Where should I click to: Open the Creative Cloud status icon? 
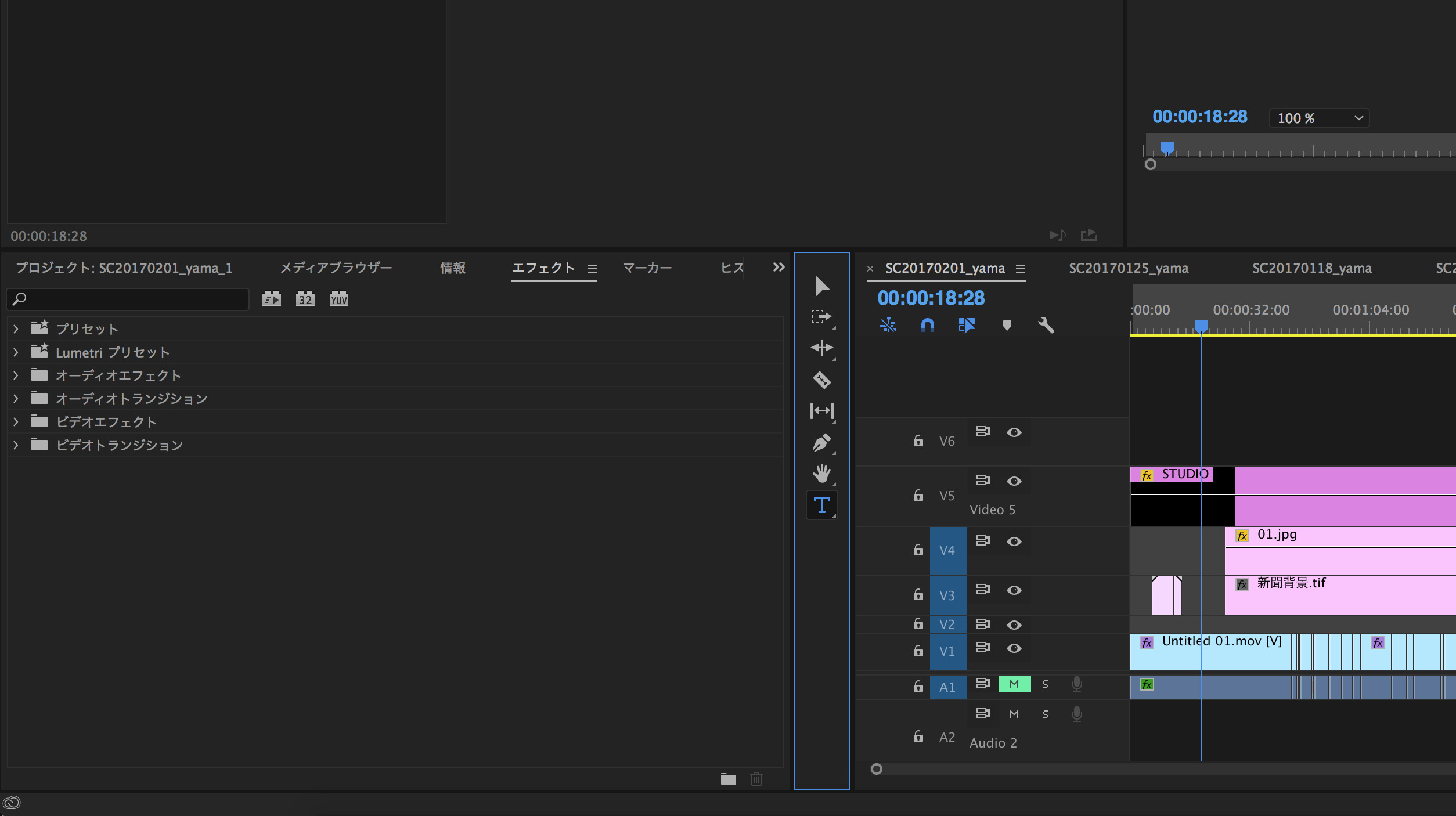12,803
